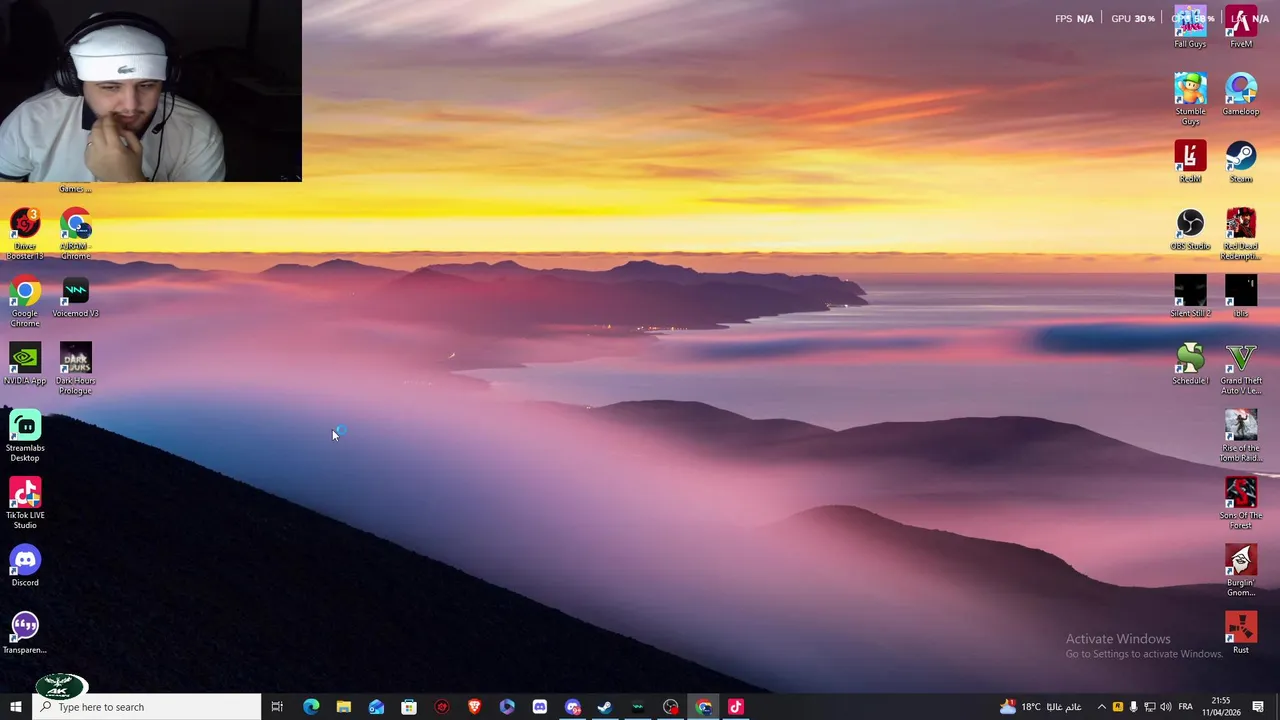The width and height of the screenshot is (1280, 720).
Task: Switch to Chrome window on taskbar
Action: [x=703, y=707]
